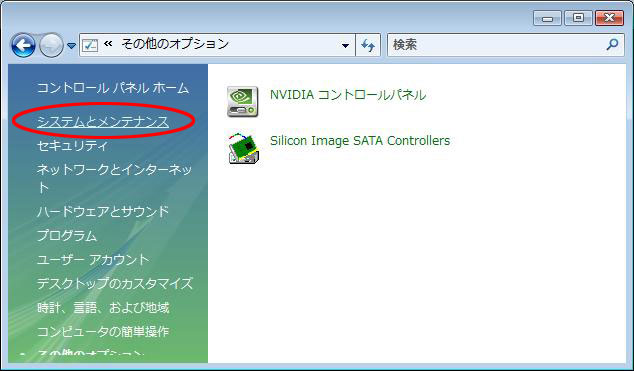Open プログラム category link
The image size is (634, 371).
[67, 236]
